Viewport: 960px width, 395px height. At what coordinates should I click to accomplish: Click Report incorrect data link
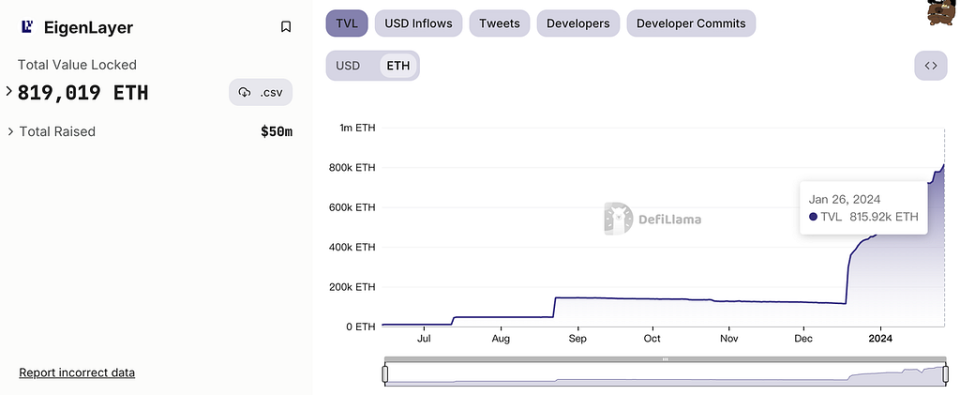77,372
